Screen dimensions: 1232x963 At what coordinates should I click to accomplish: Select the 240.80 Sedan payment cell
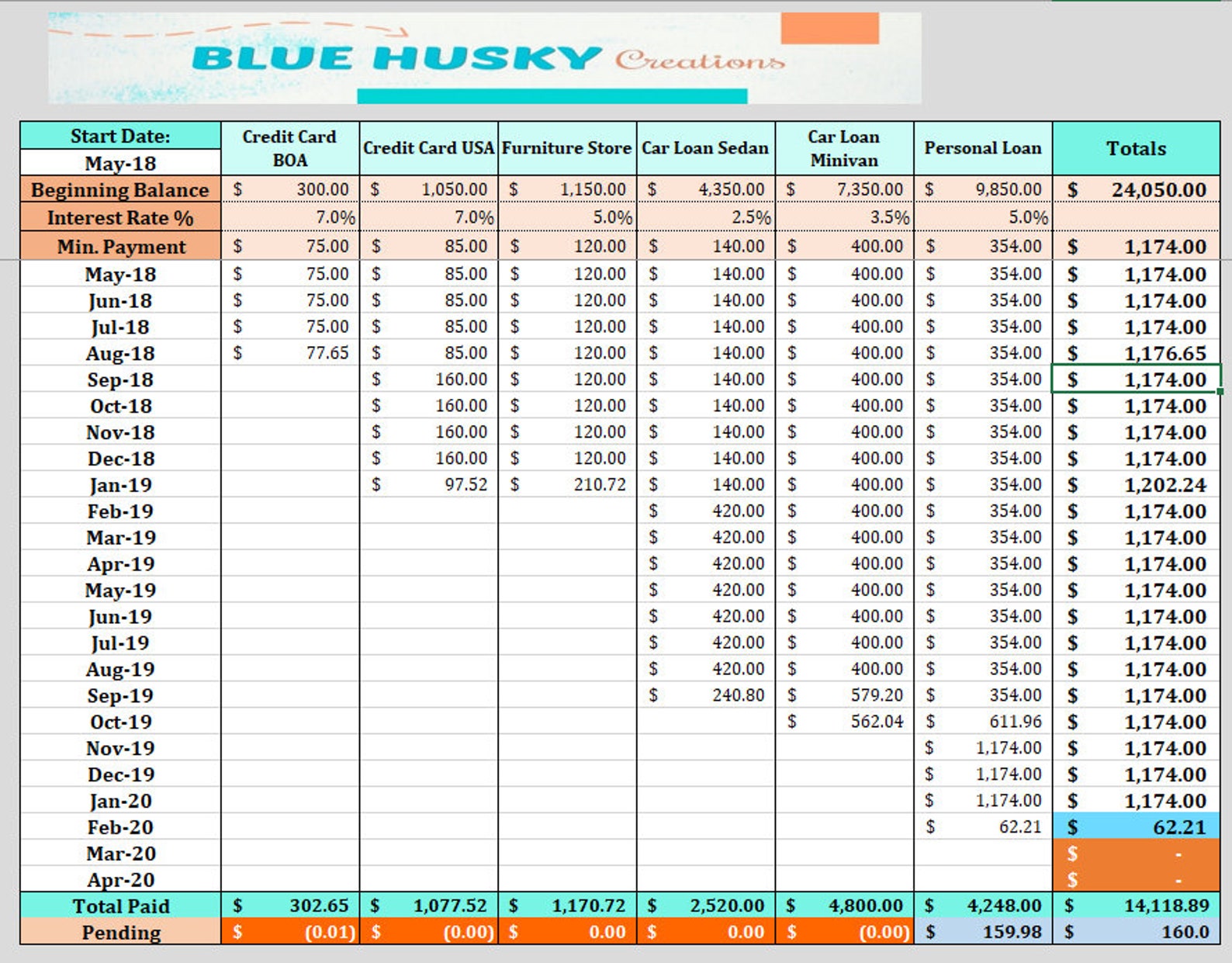[x=705, y=695]
